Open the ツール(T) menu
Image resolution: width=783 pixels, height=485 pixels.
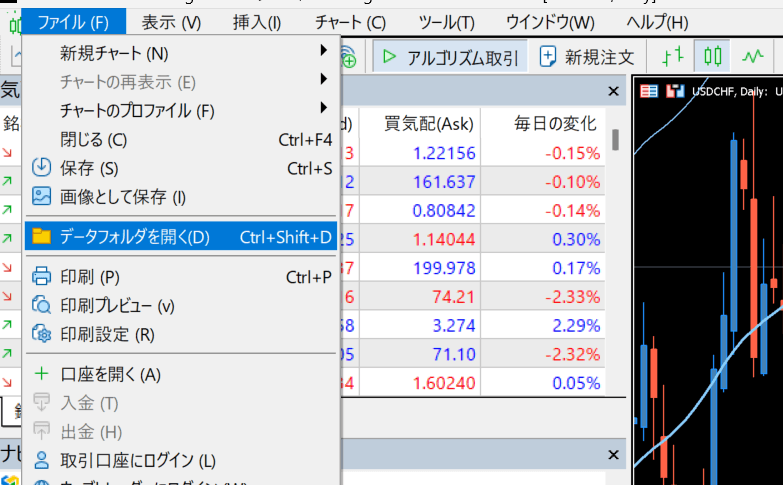pyautogui.click(x=446, y=22)
